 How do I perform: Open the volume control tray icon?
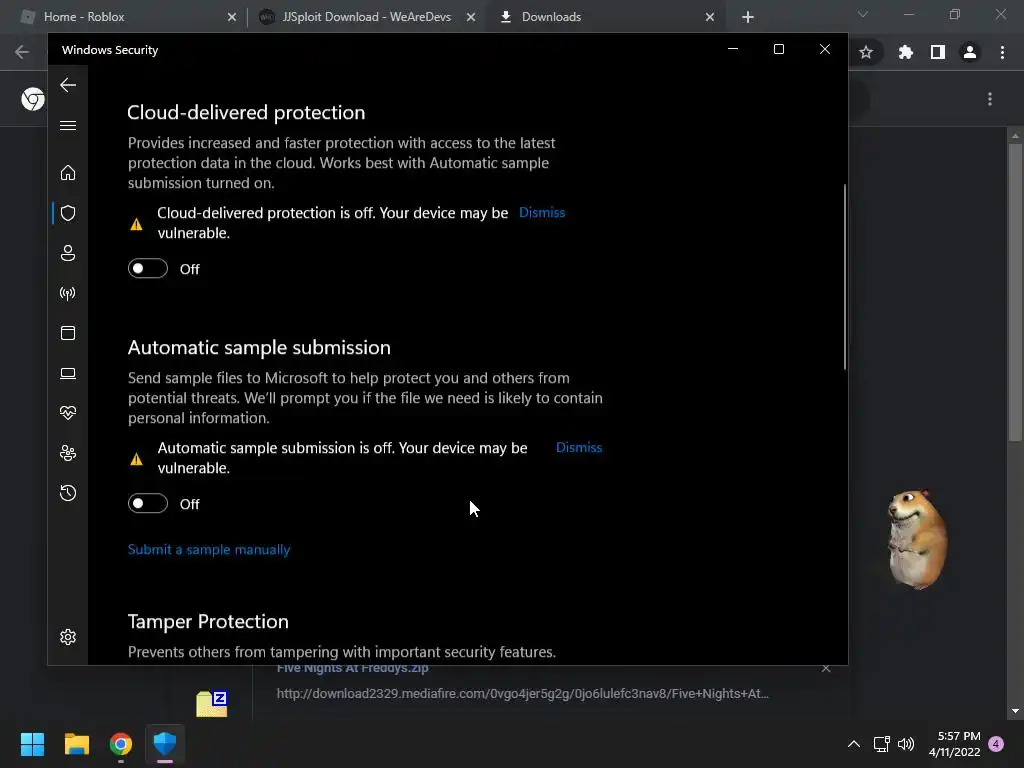[x=906, y=744]
